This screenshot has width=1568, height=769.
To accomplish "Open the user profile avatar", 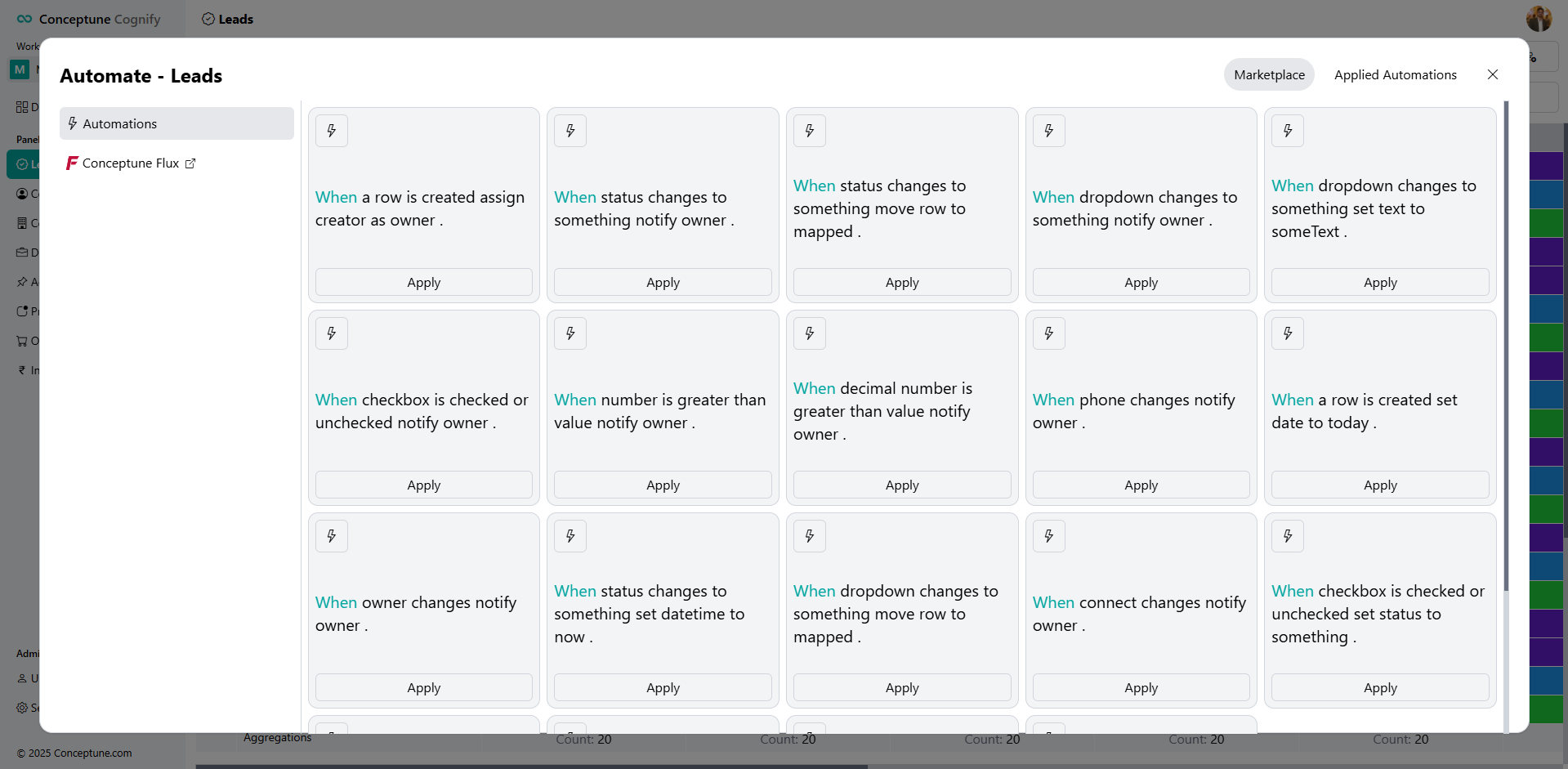I will tap(1539, 18).
